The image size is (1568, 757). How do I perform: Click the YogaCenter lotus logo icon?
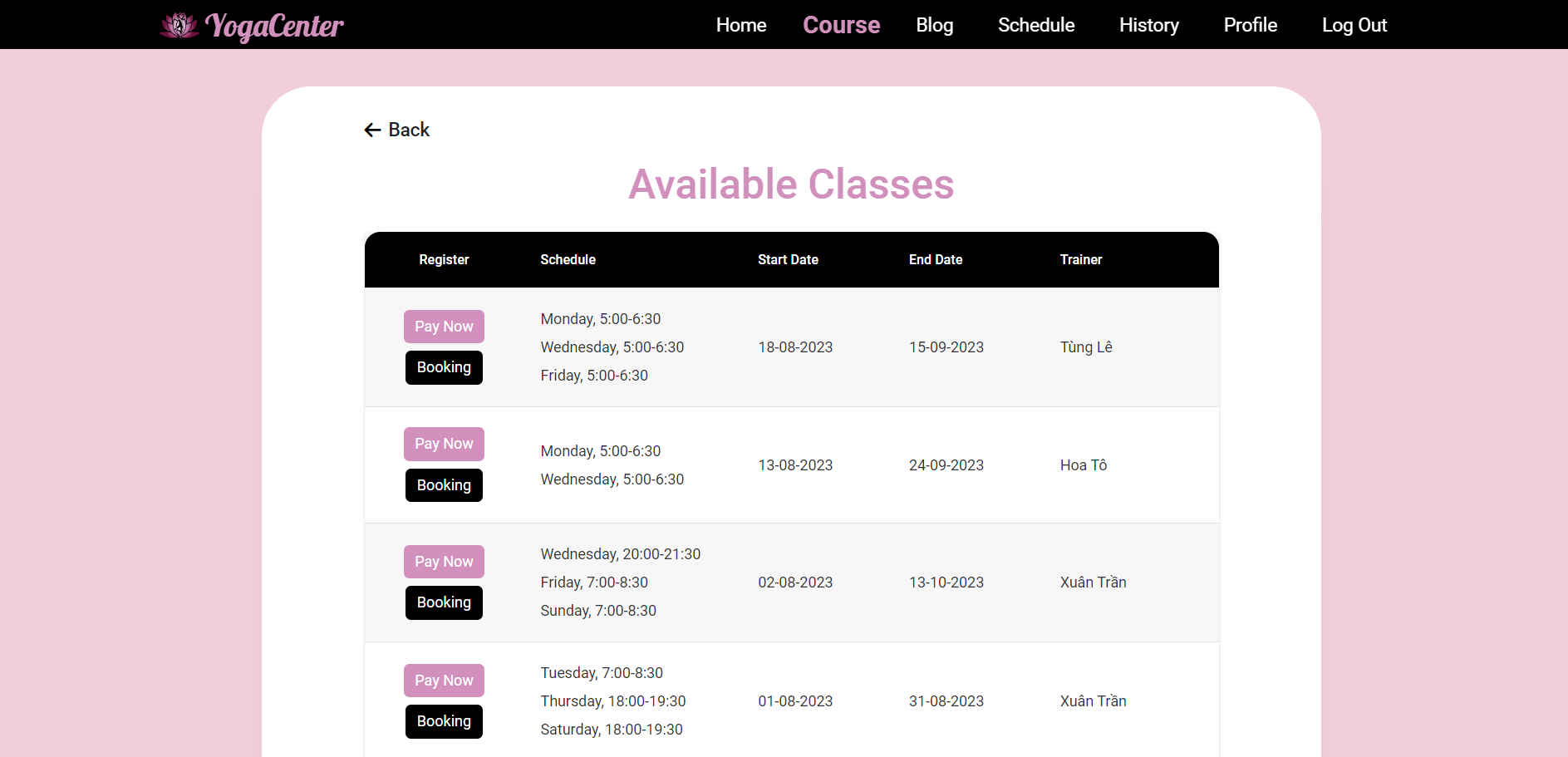[179, 25]
